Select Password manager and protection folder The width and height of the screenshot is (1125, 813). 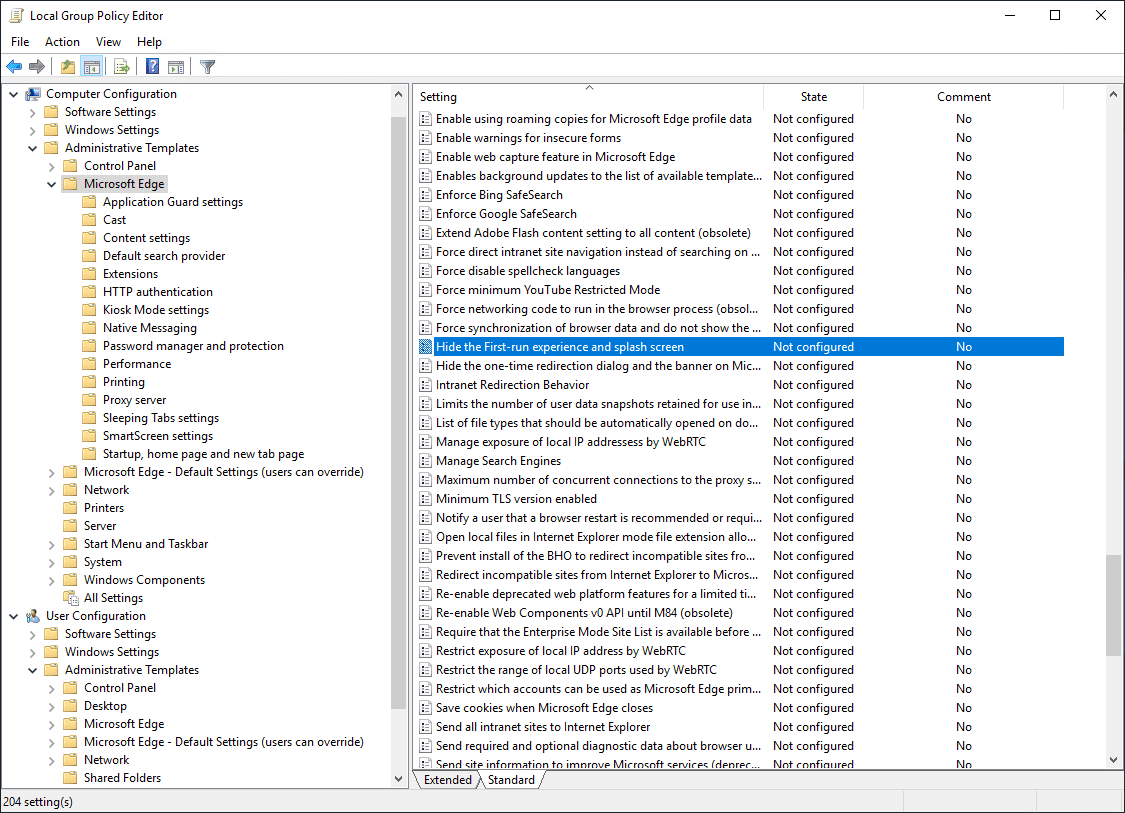pyautogui.click(x=193, y=346)
